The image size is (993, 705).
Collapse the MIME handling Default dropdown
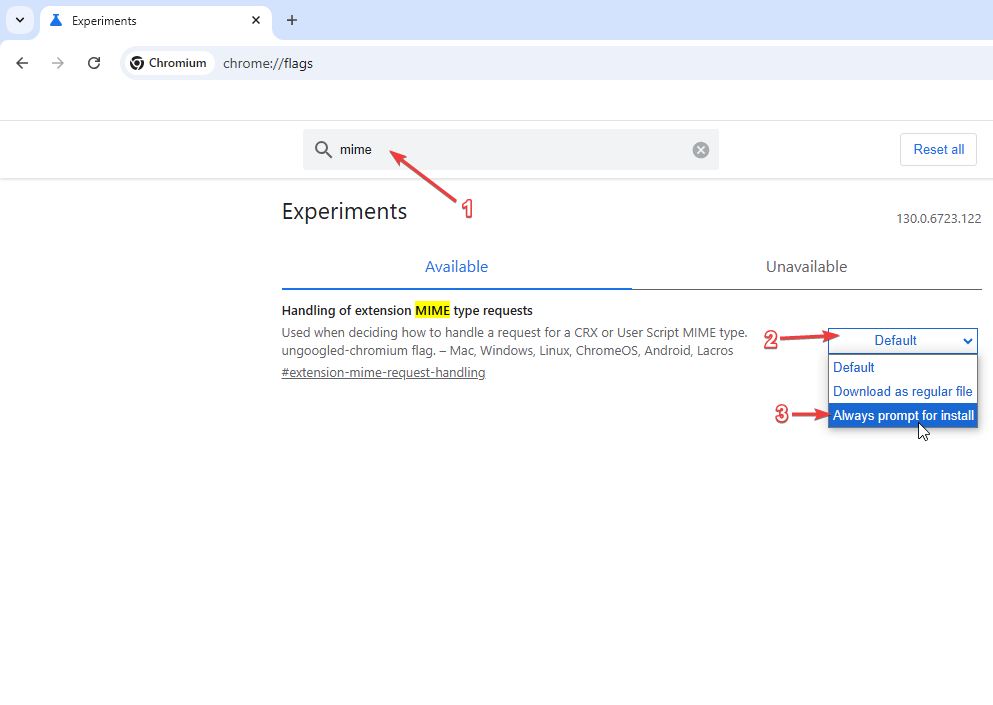point(902,341)
